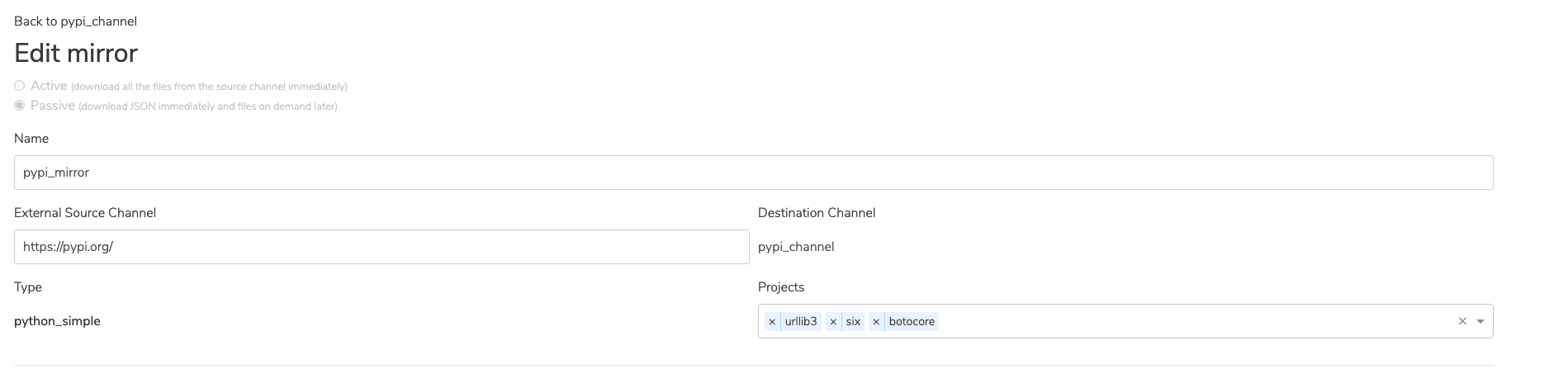Image resolution: width=1568 pixels, height=374 pixels.
Task: Select the Active mirror radio button
Action: pyautogui.click(x=19, y=86)
